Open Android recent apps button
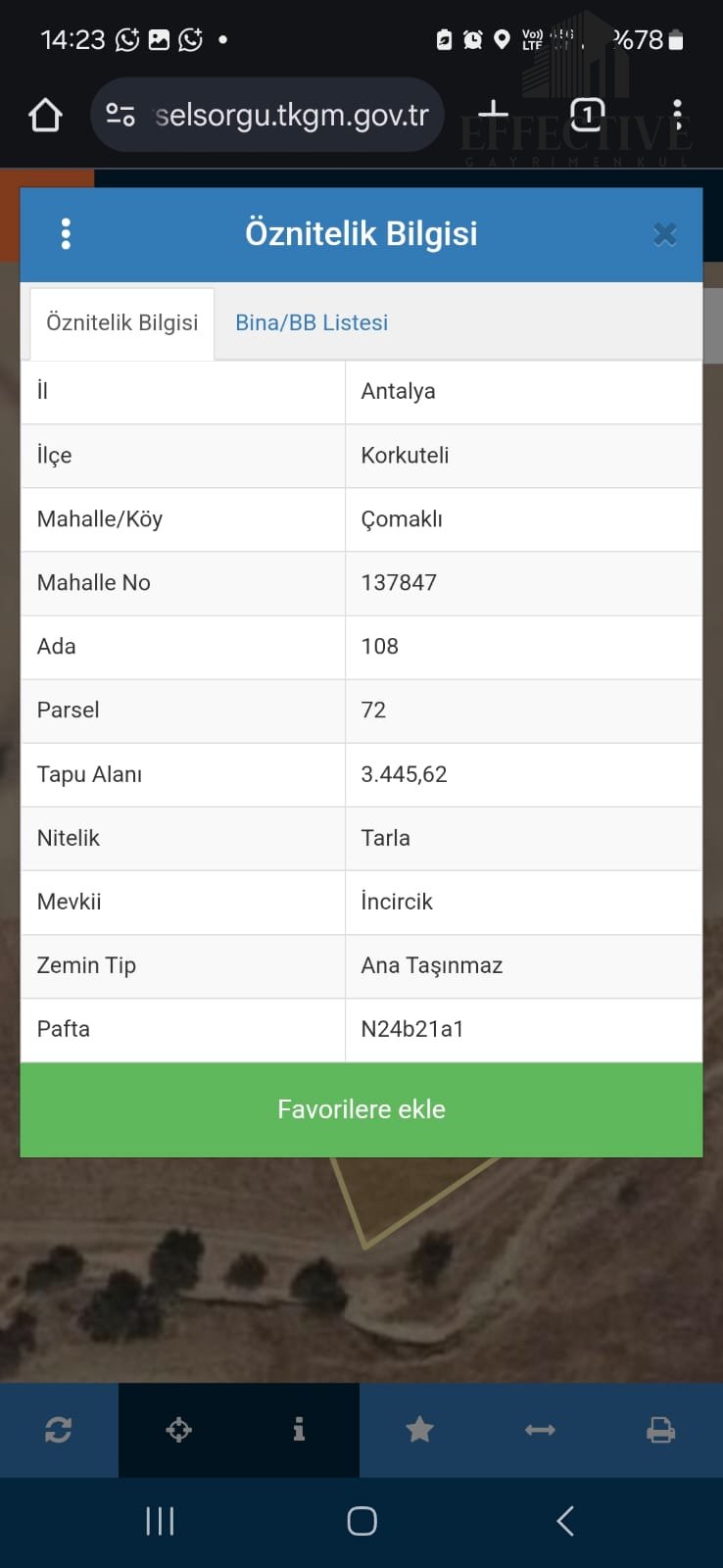 coord(160,1521)
